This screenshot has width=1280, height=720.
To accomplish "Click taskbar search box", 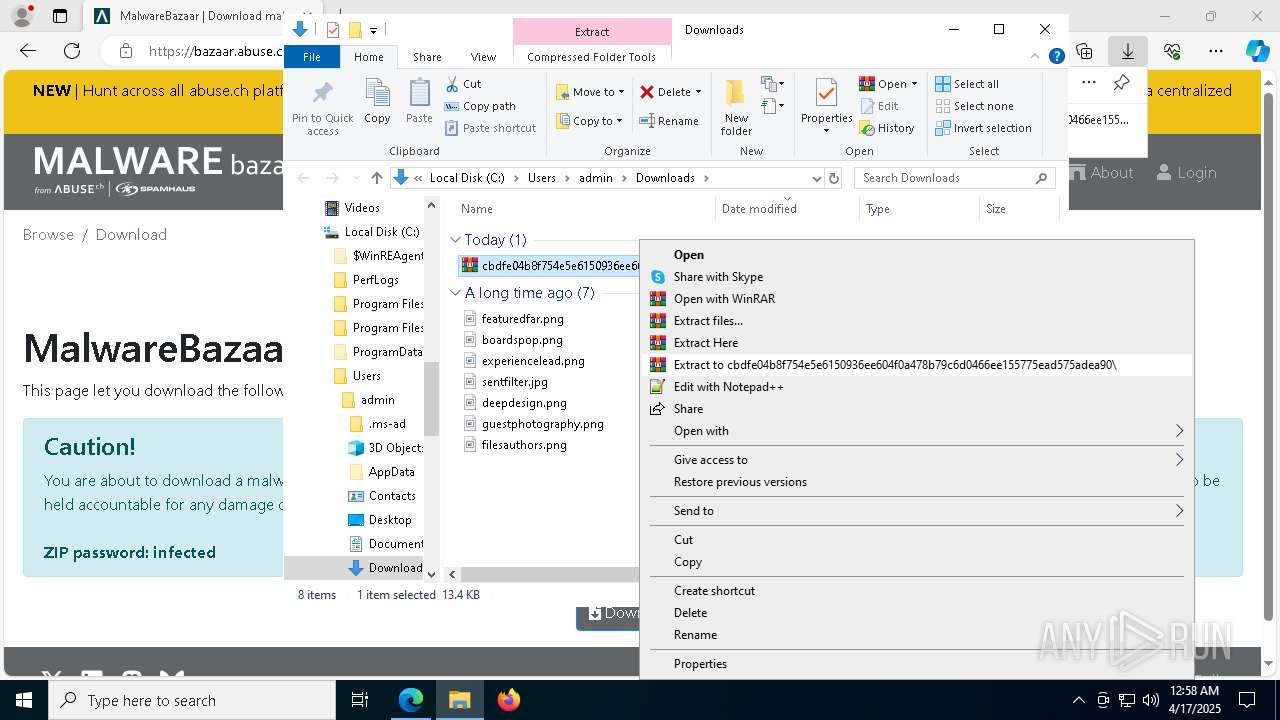I will (192, 700).
